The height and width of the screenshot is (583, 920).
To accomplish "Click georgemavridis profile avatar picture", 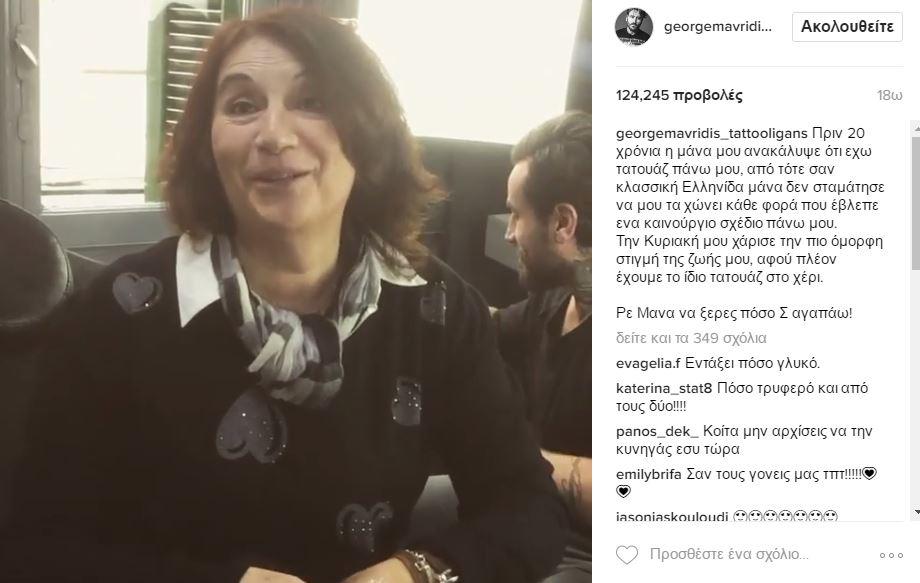I will coord(634,27).
